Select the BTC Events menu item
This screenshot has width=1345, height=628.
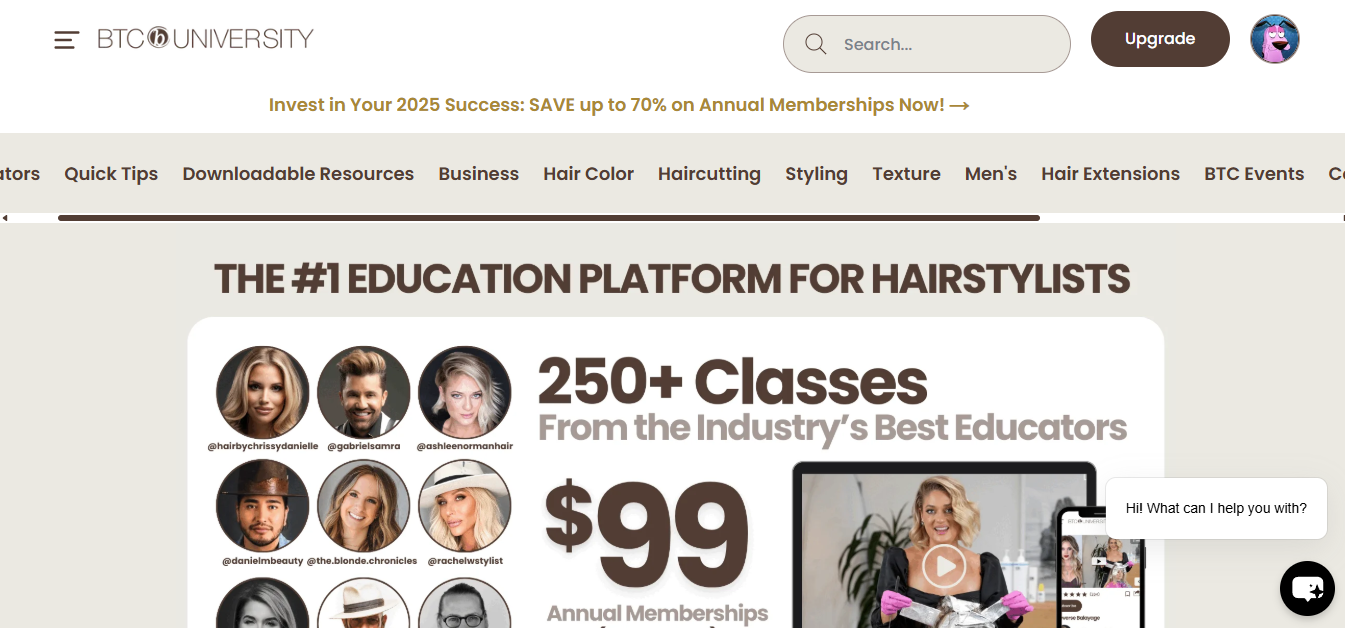click(x=1254, y=174)
